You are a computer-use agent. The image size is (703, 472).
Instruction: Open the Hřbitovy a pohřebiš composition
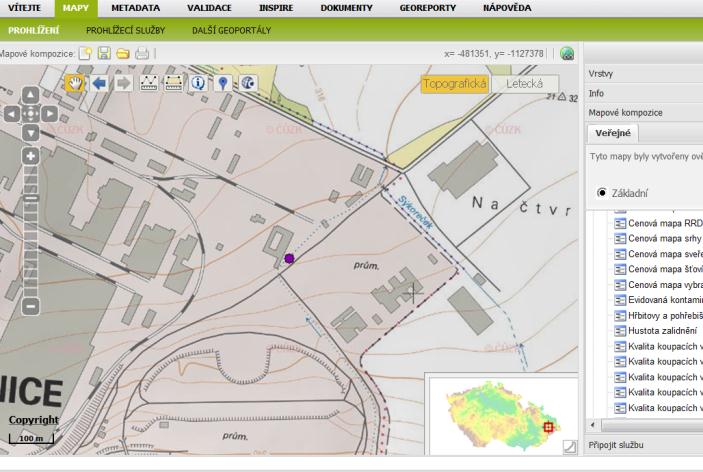coord(665,316)
